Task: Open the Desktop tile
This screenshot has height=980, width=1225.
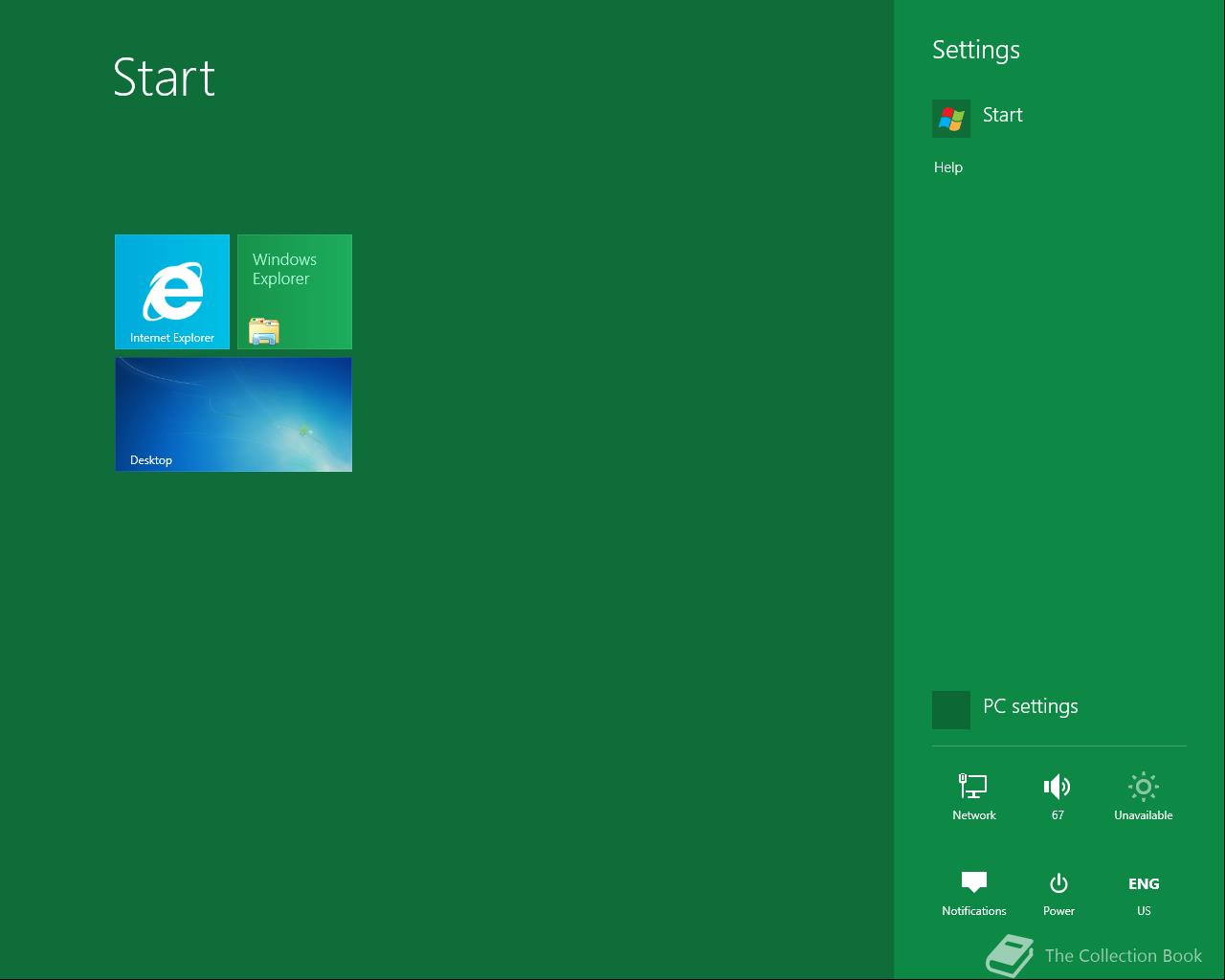Action: pos(234,414)
